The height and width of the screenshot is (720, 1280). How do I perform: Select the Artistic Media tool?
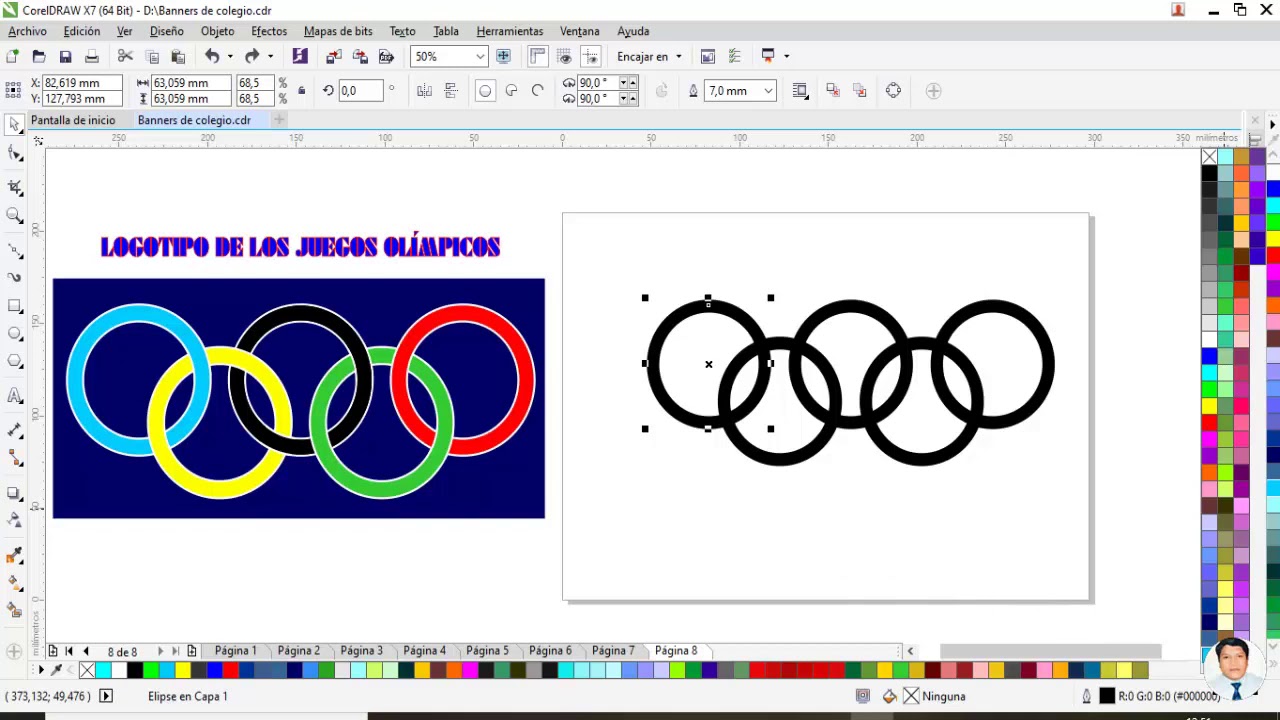[14, 277]
